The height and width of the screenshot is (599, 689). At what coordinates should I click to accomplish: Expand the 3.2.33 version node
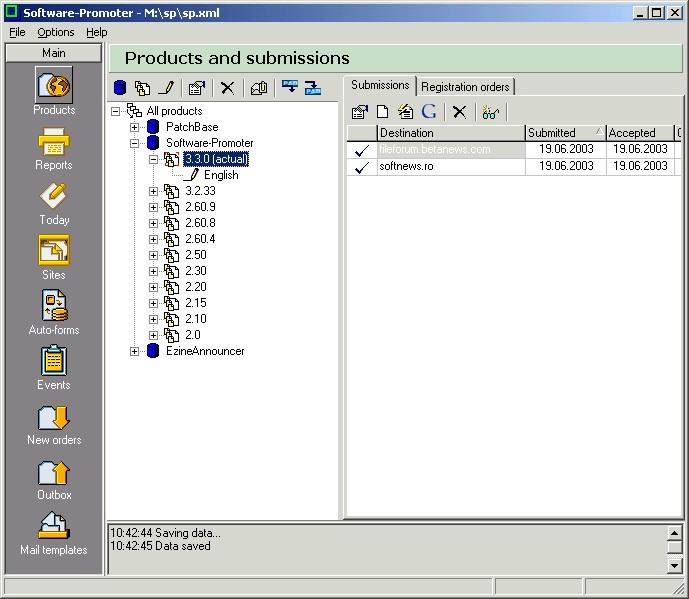153,191
